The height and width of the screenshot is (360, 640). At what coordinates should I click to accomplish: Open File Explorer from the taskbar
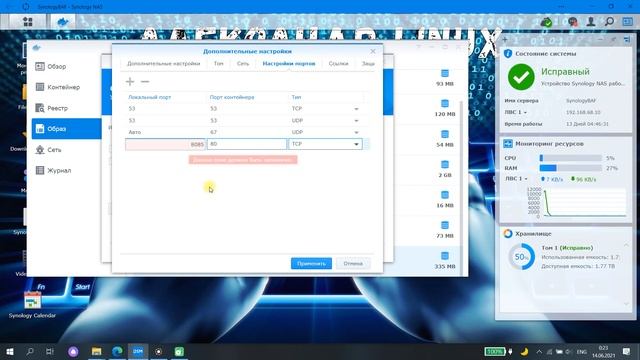(x=96, y=351)
